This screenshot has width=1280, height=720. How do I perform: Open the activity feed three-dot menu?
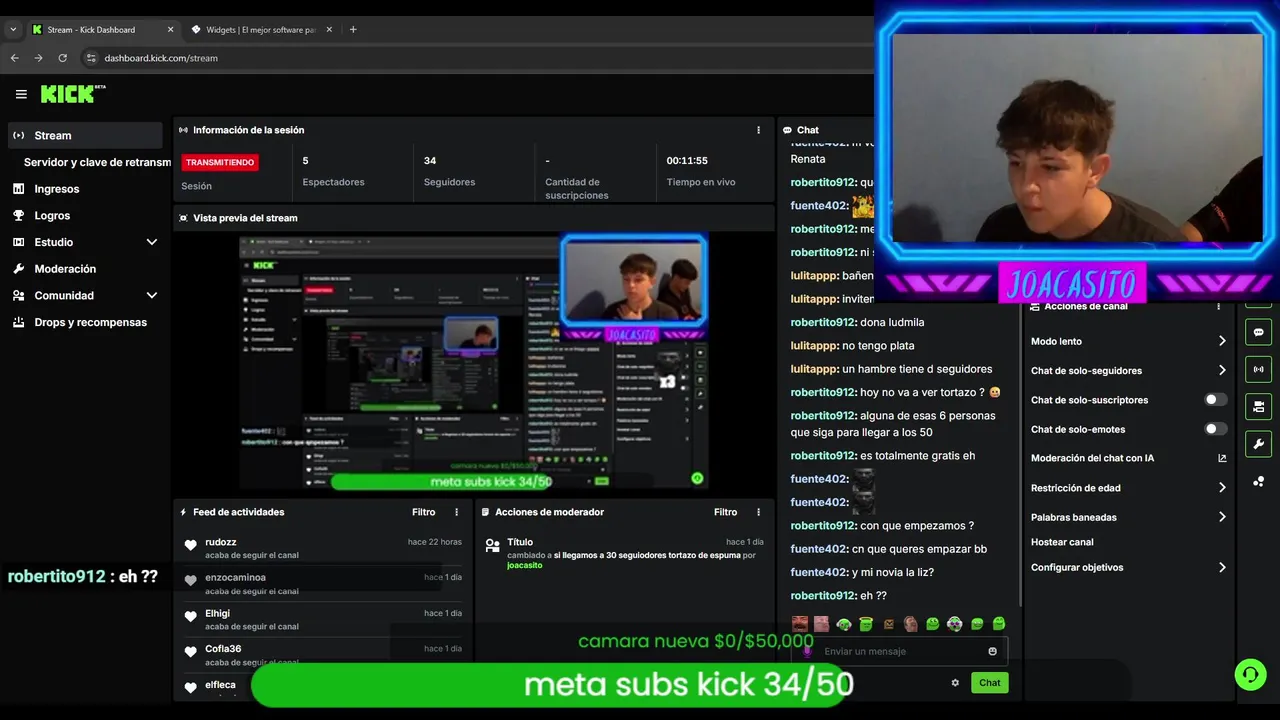click(x=457, y=512)
